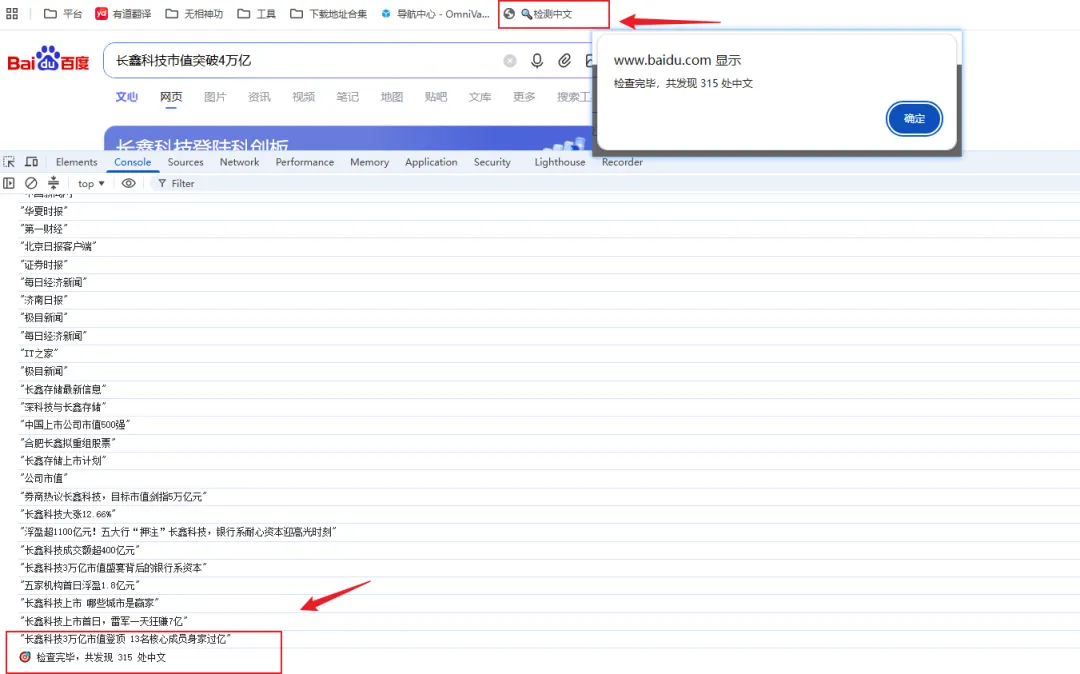Click console line "五家机构首日浮盈1.8亿元"
The height and width of the screenshot is (674, 1080).
(x=80, y=585)
